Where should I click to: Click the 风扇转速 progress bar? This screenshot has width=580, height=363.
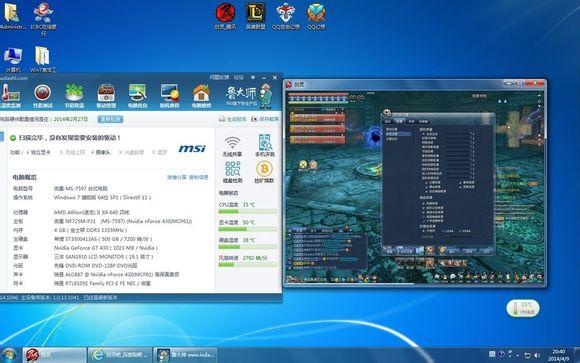(247, 265)
